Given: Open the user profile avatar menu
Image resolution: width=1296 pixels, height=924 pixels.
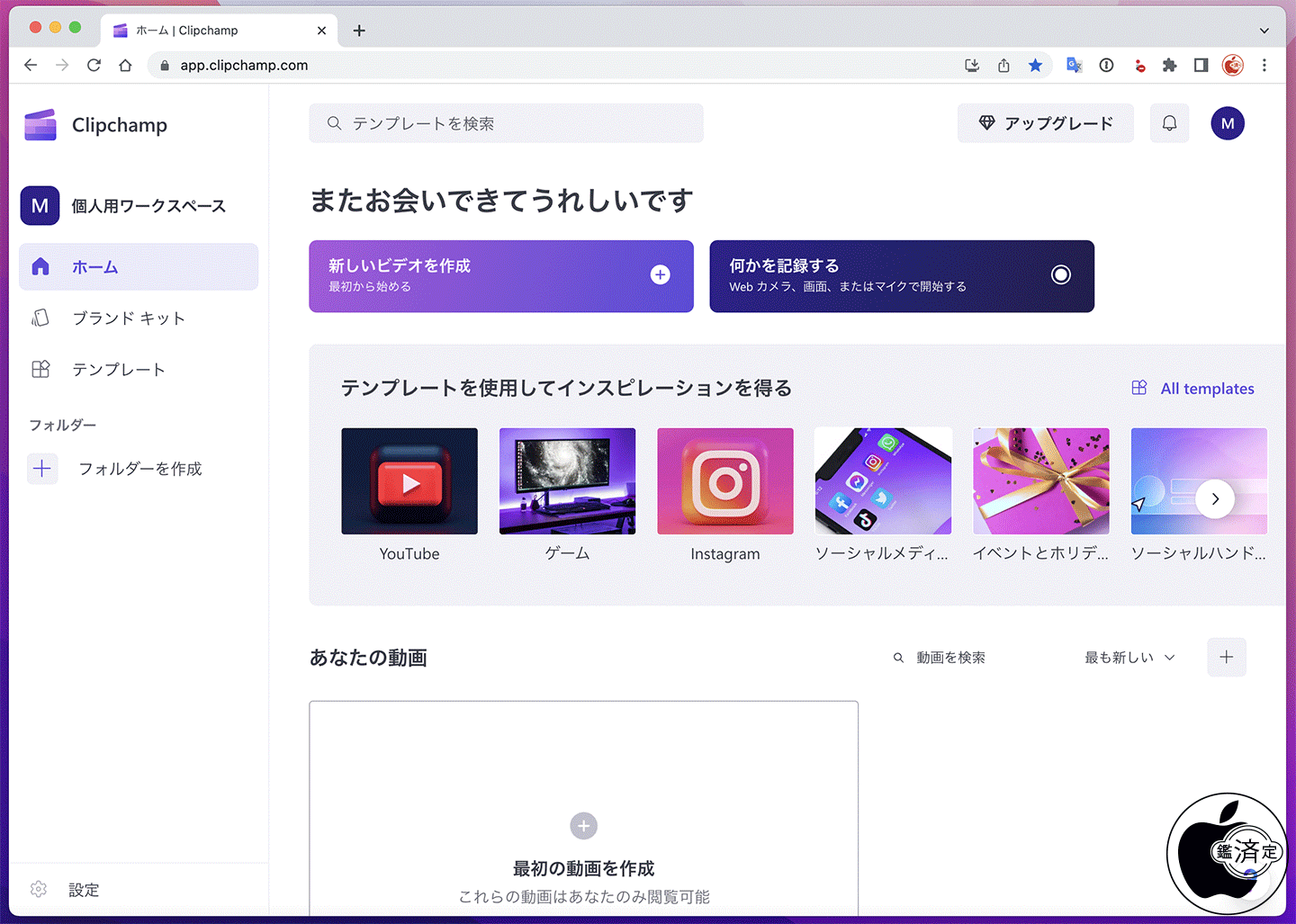Looking at the screenshot, I should [1228, 123].
